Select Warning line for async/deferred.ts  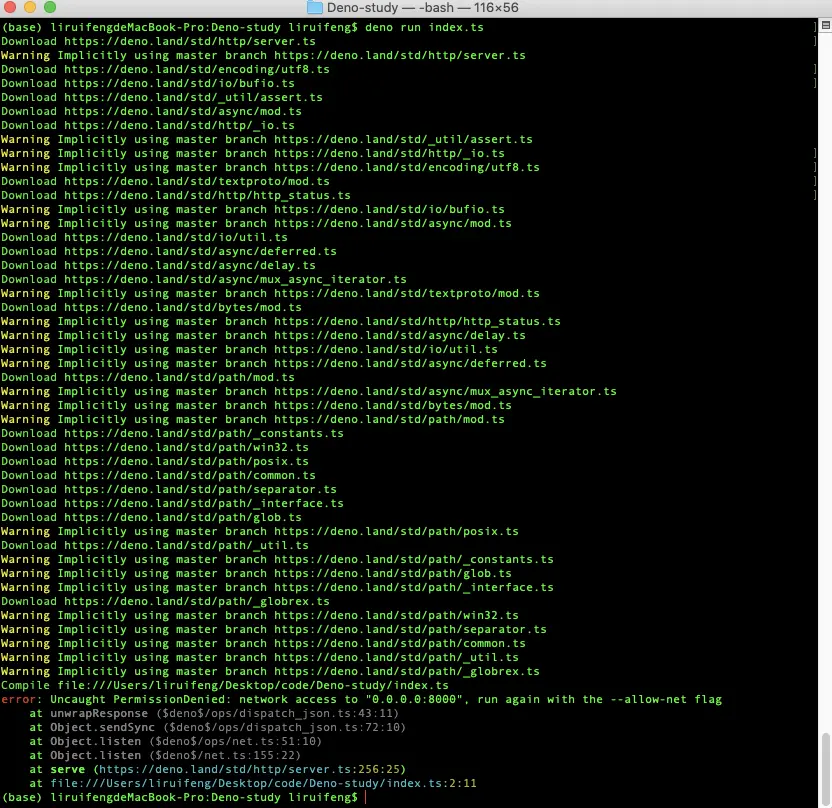274,363
